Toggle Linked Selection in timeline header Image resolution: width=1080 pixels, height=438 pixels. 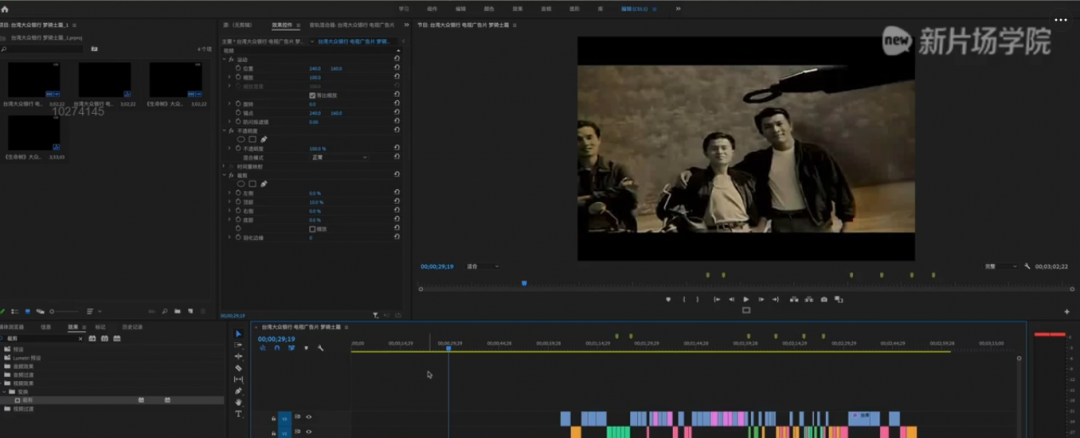click(x=291, y=348)
